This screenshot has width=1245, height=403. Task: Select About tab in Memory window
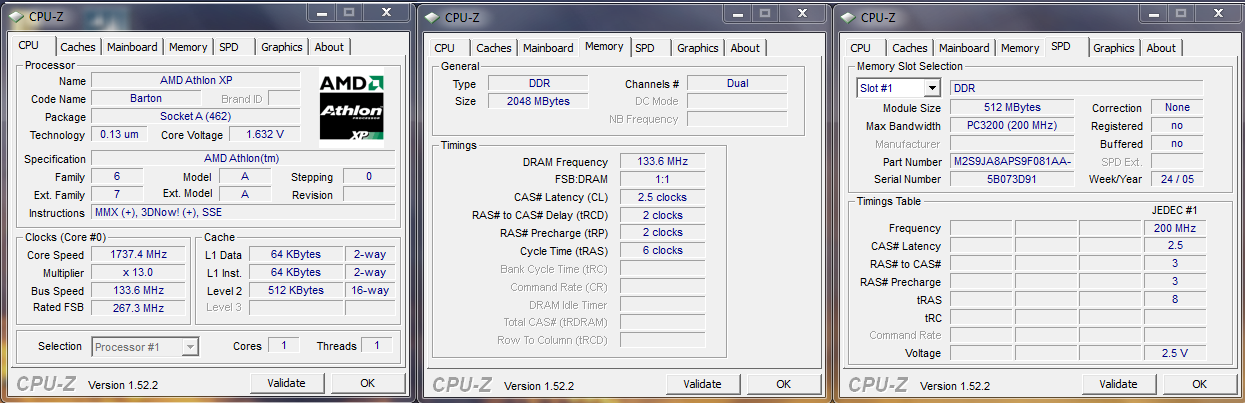point(745,48)
